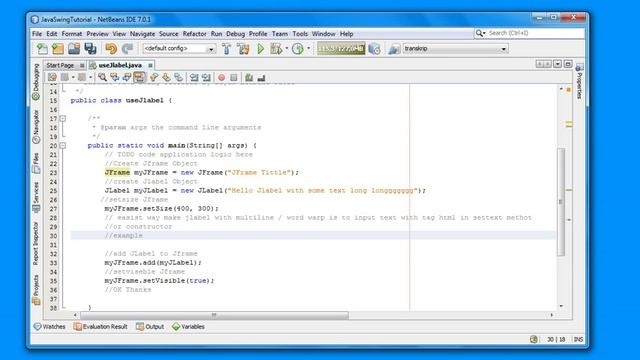
Task: Click the memory usage garbage collection bar
Action: point(341,49)
